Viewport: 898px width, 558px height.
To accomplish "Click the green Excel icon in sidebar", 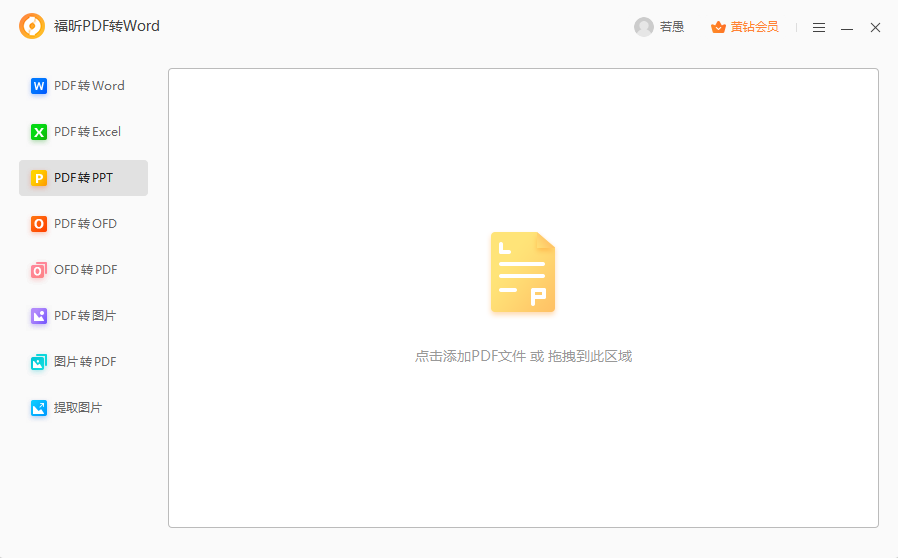I will click(x=39, y=132).
